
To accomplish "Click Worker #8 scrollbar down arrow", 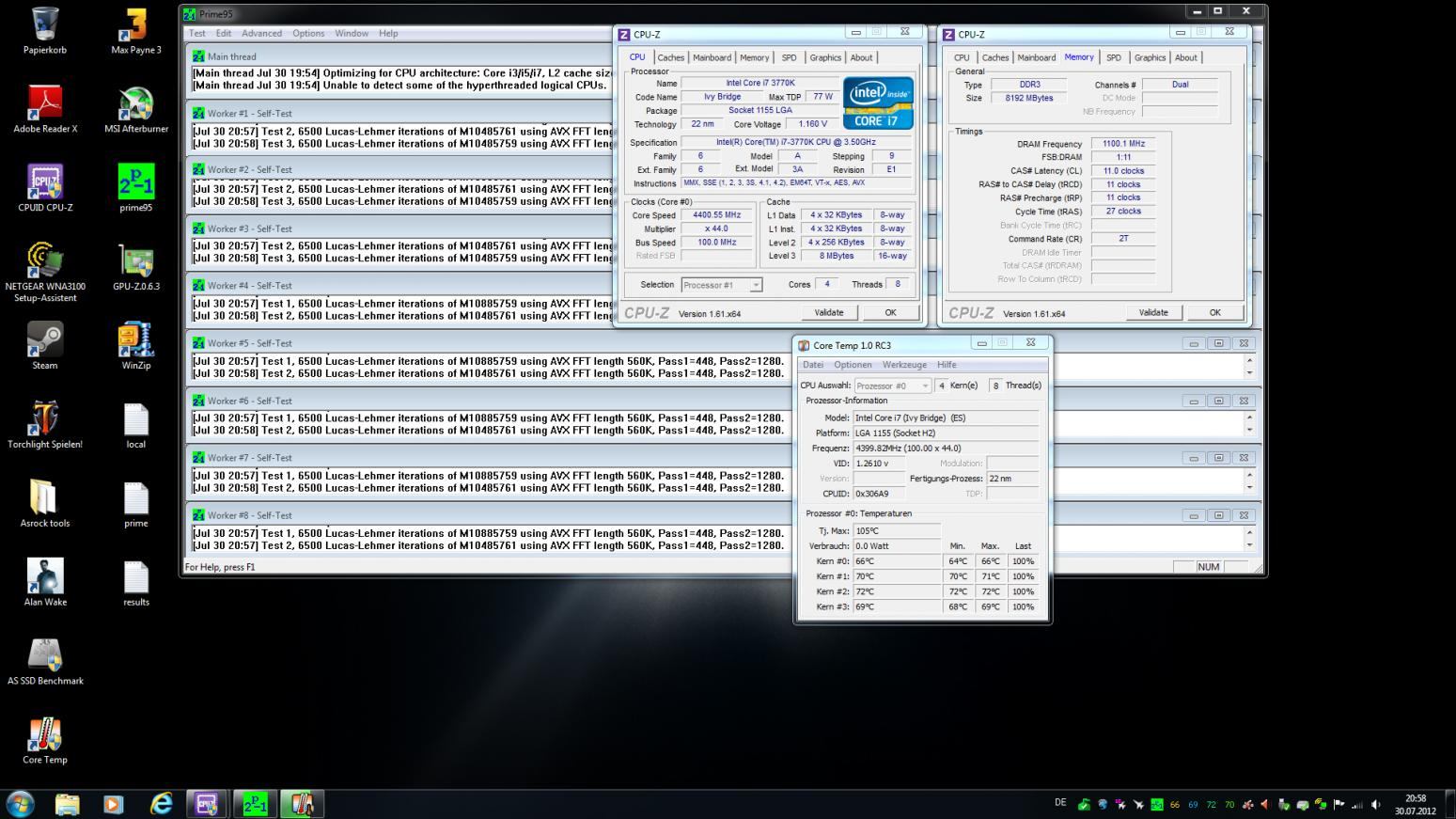I will (1249, 545).
